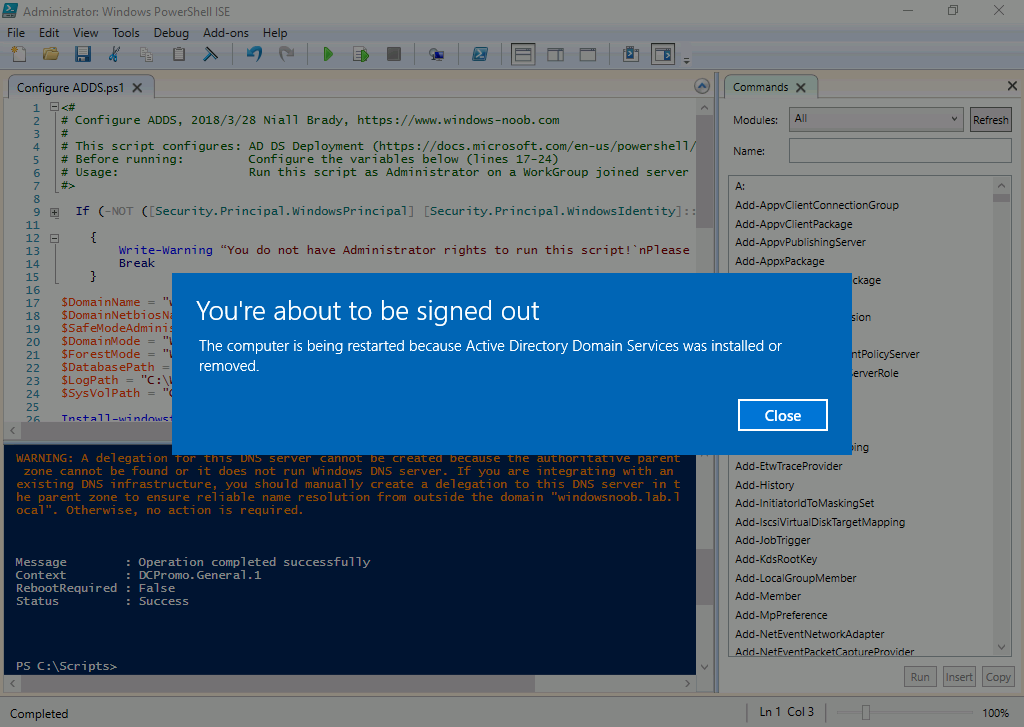Toggle the Show Command Add-on icon

tap(663, 54)
